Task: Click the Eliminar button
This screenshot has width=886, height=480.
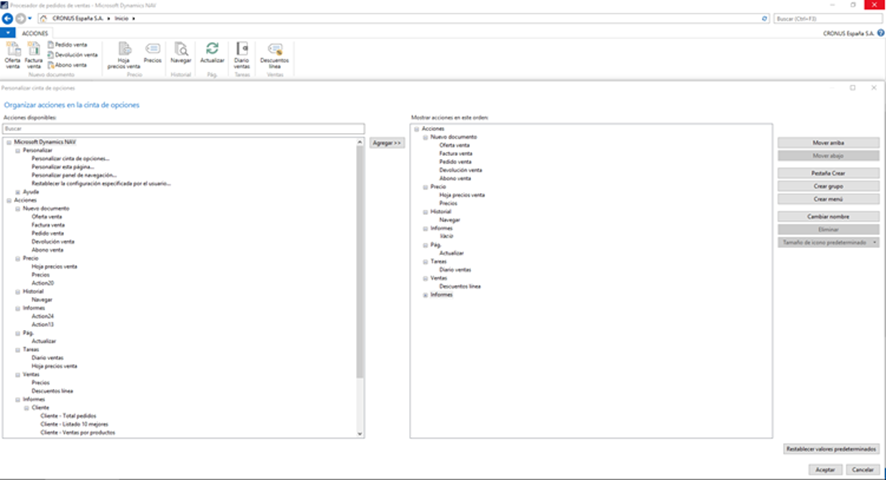Action: pos(828,230)
